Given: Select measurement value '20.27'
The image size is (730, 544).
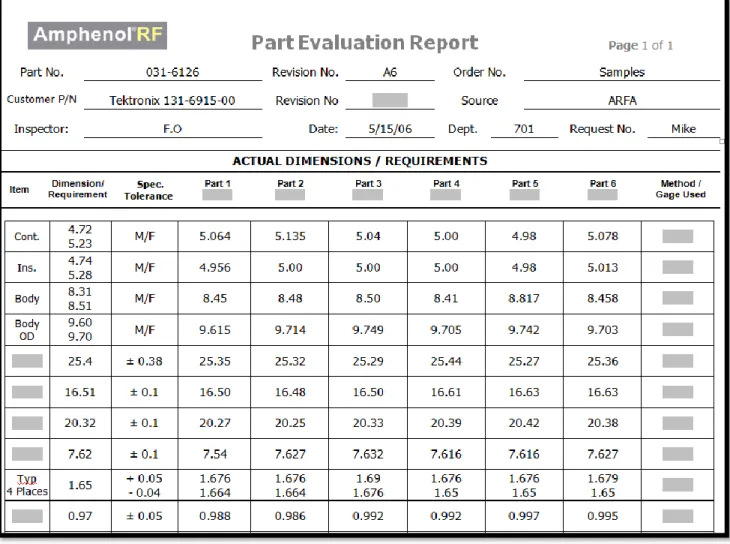Looking at the screenshot, I should pyautogui.click(x=215, y=423).
